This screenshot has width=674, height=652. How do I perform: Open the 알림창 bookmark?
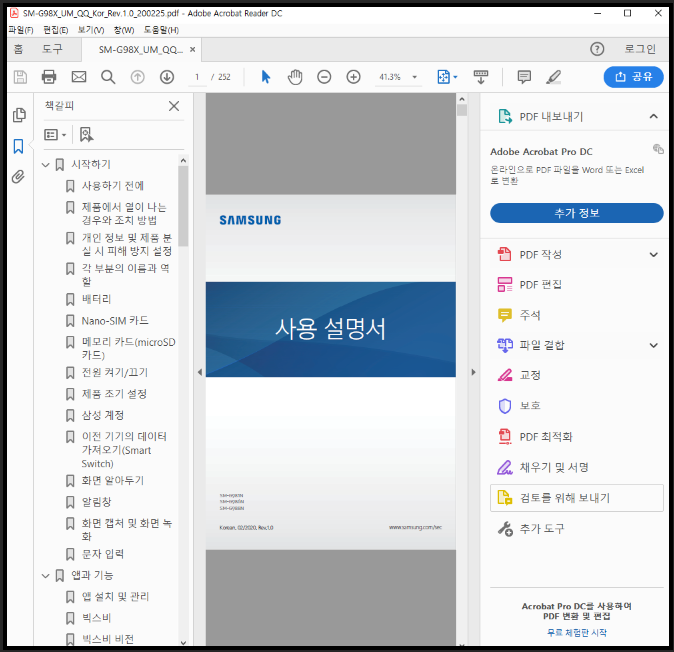coord(96,502)
